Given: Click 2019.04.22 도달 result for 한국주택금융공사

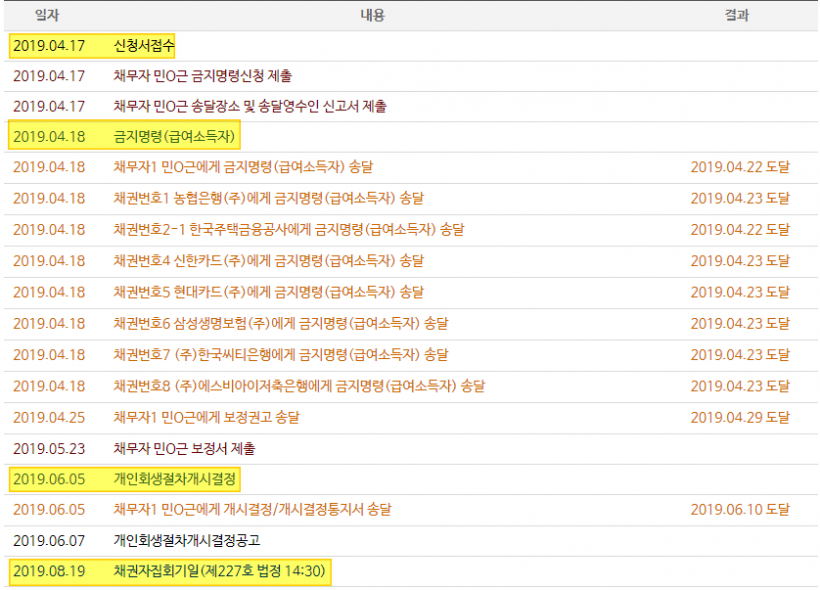Looking at the screenshot, I should pyautogui.click(x=740, y=230).
